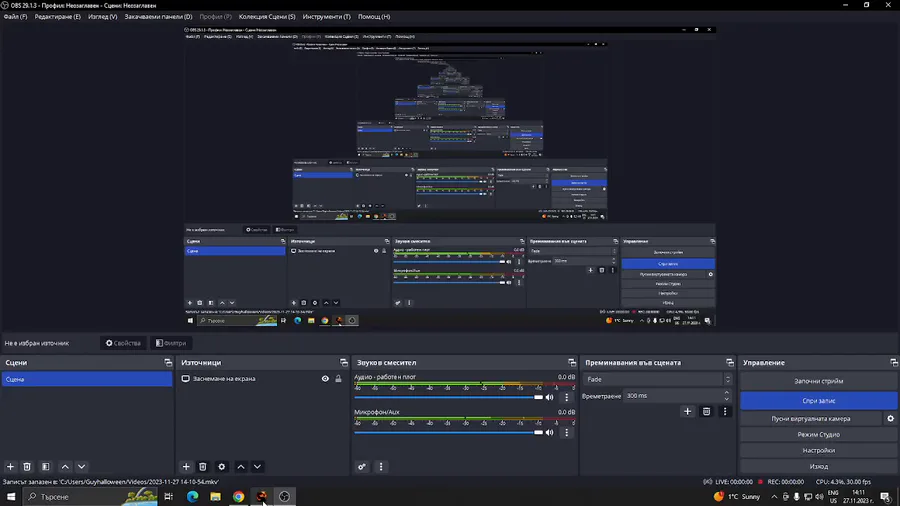Add a new scene in Сцени panel
This screenshot has height=506, width=900.
(x=10, y=466)
